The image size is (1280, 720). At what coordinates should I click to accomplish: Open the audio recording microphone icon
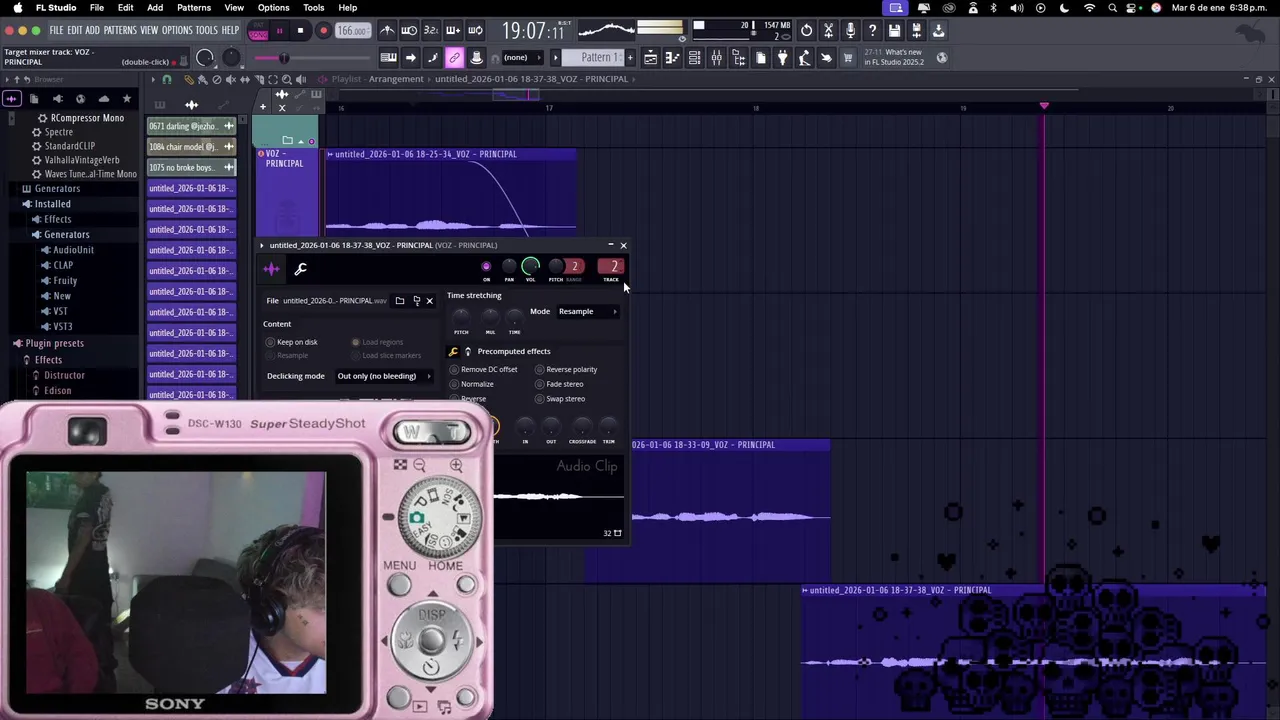coord(850,31)
